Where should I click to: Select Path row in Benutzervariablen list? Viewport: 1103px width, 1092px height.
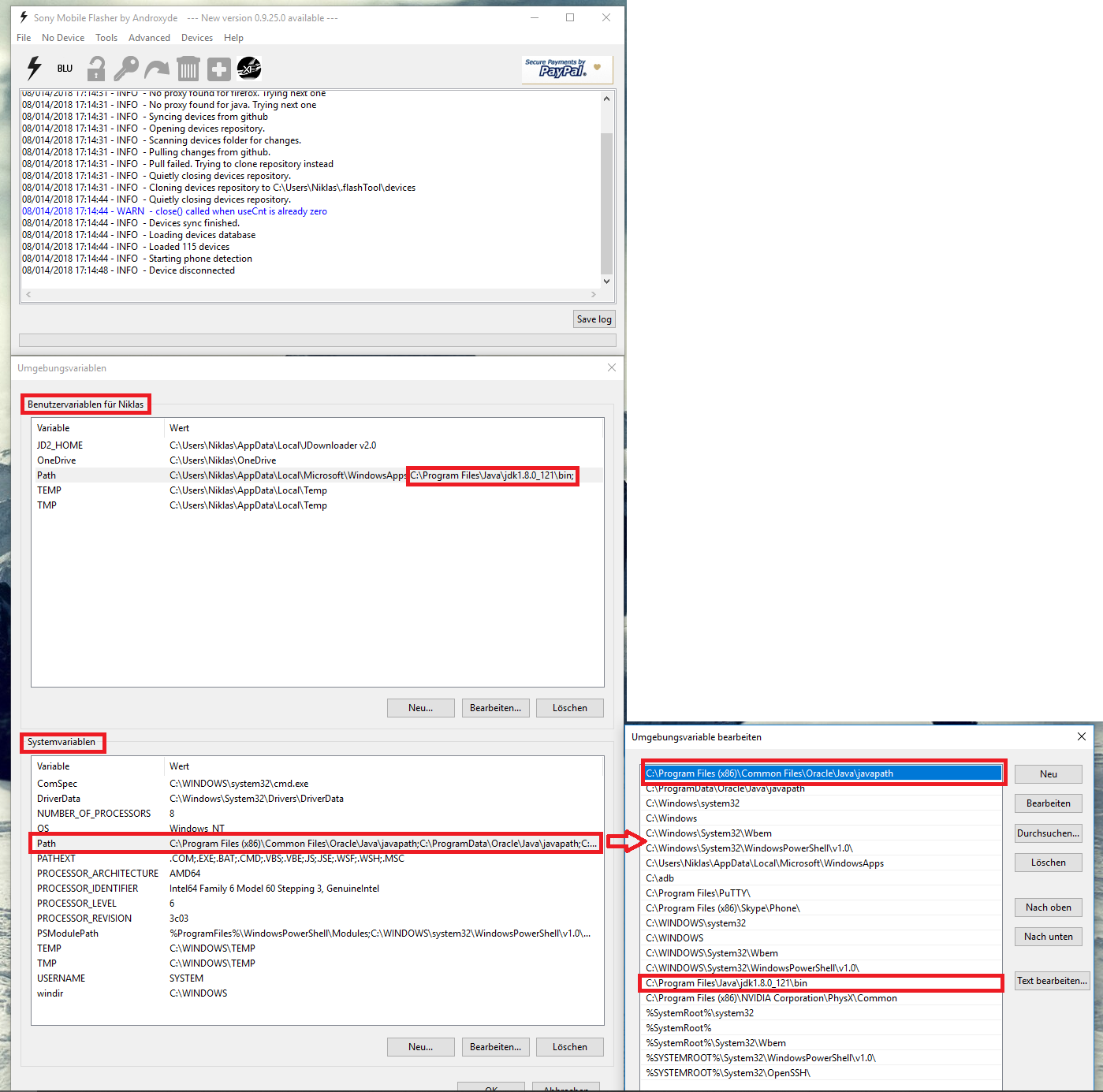(x=317, y=475)
